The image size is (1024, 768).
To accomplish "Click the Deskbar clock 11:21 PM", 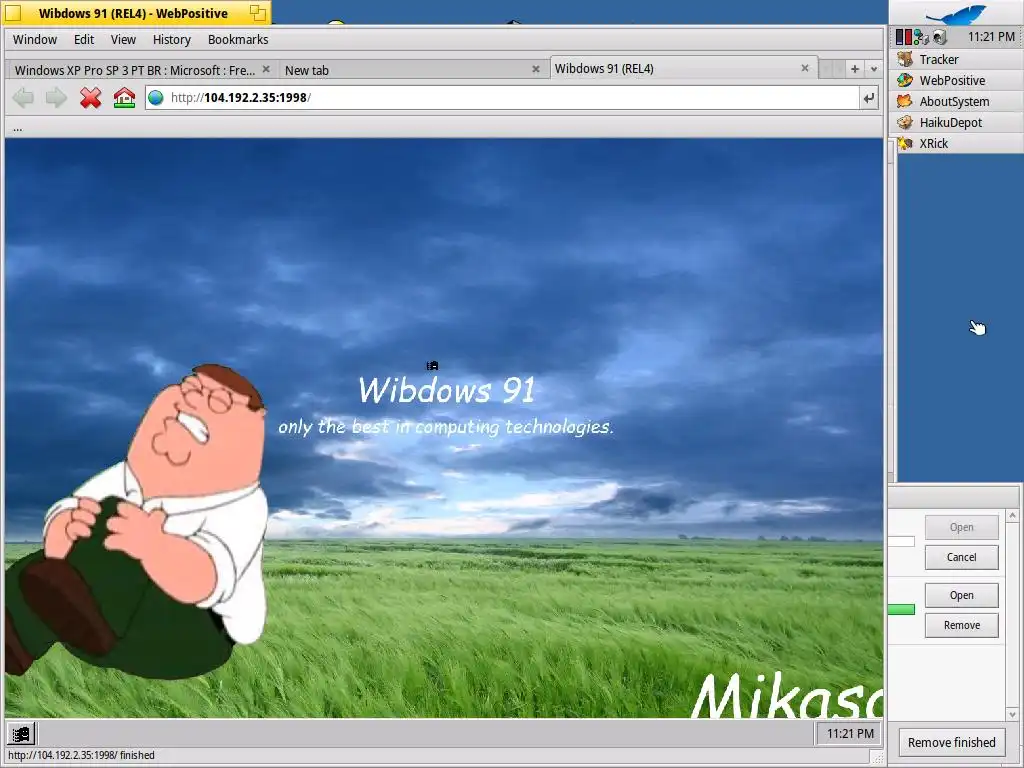I will (991, 37).
